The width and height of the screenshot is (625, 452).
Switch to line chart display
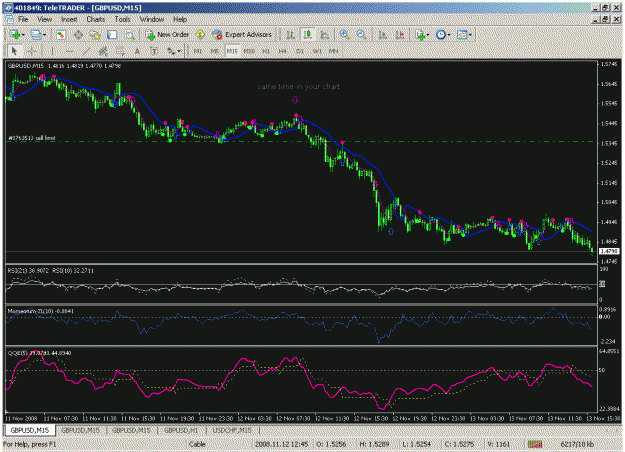point(325,35)
